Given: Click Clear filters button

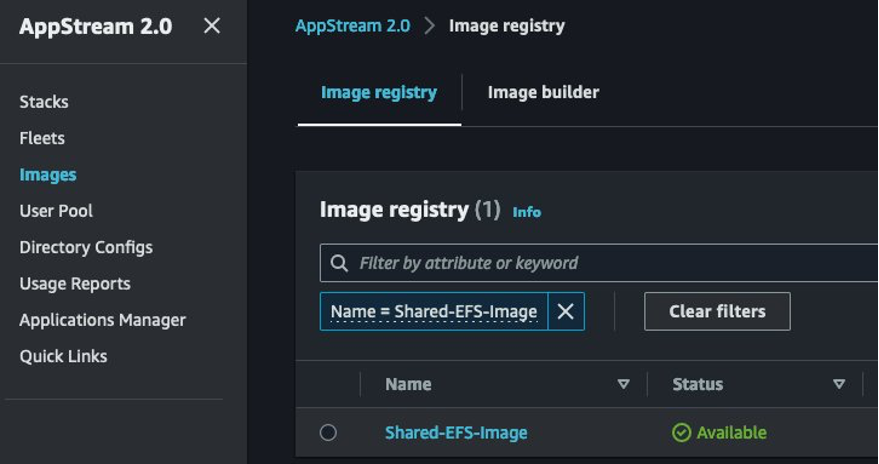Looking at the screenshot, I should coord(717,312).
